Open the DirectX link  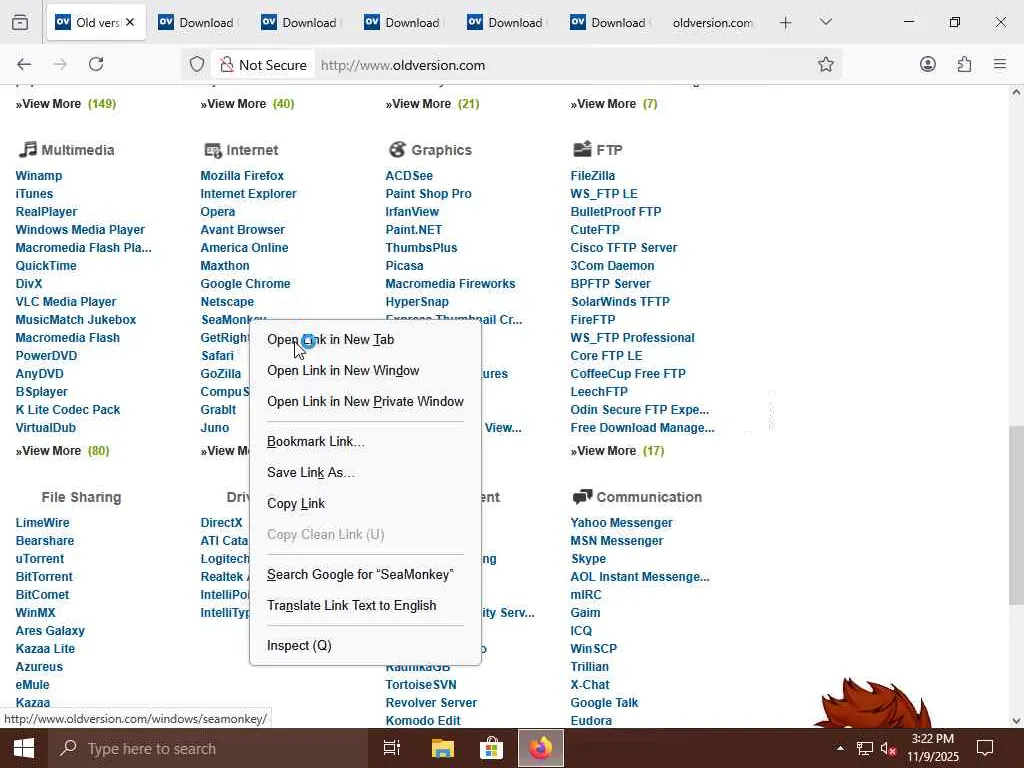click(x=221, y=522)
